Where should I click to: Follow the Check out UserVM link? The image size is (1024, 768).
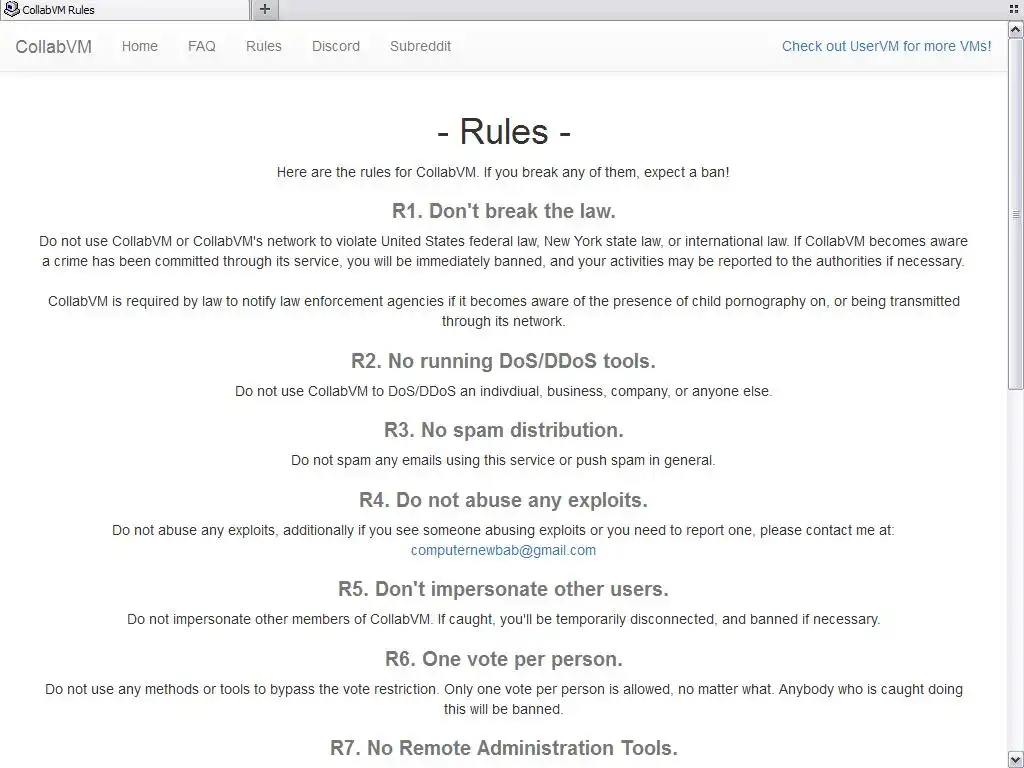click(886, 46)
